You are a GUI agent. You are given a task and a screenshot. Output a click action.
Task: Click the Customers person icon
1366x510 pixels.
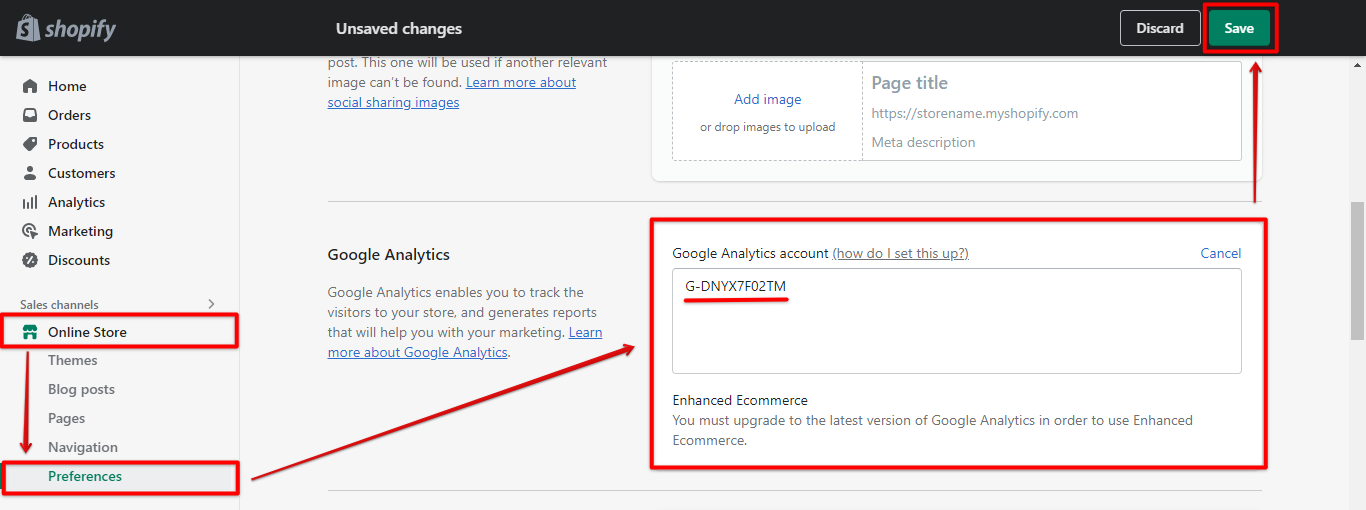(30, 173)
